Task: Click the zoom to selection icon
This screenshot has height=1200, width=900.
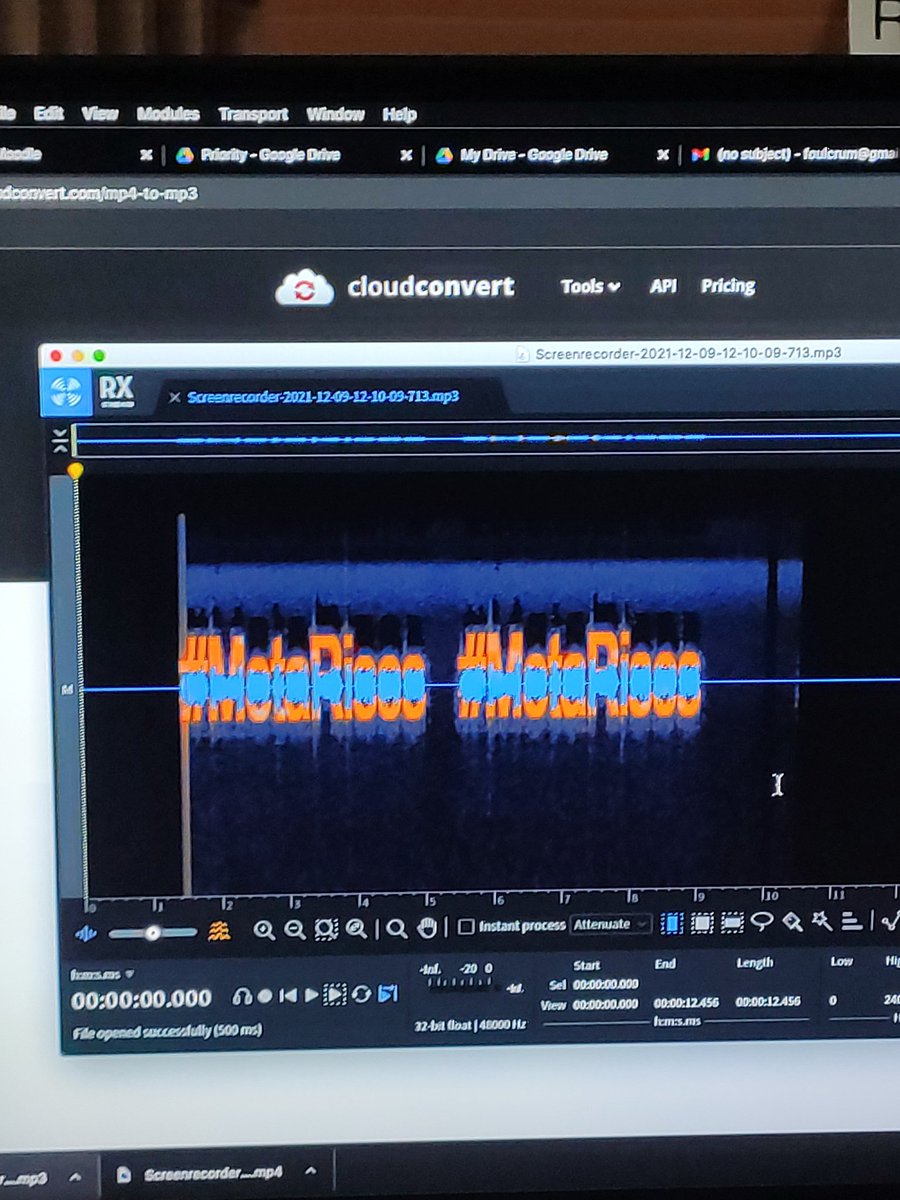Action: (326, 929)
